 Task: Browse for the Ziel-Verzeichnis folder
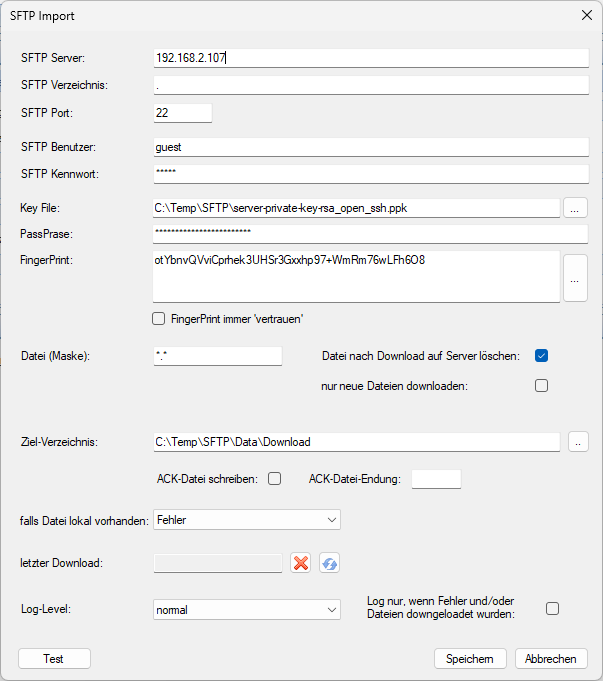point(578,441)
